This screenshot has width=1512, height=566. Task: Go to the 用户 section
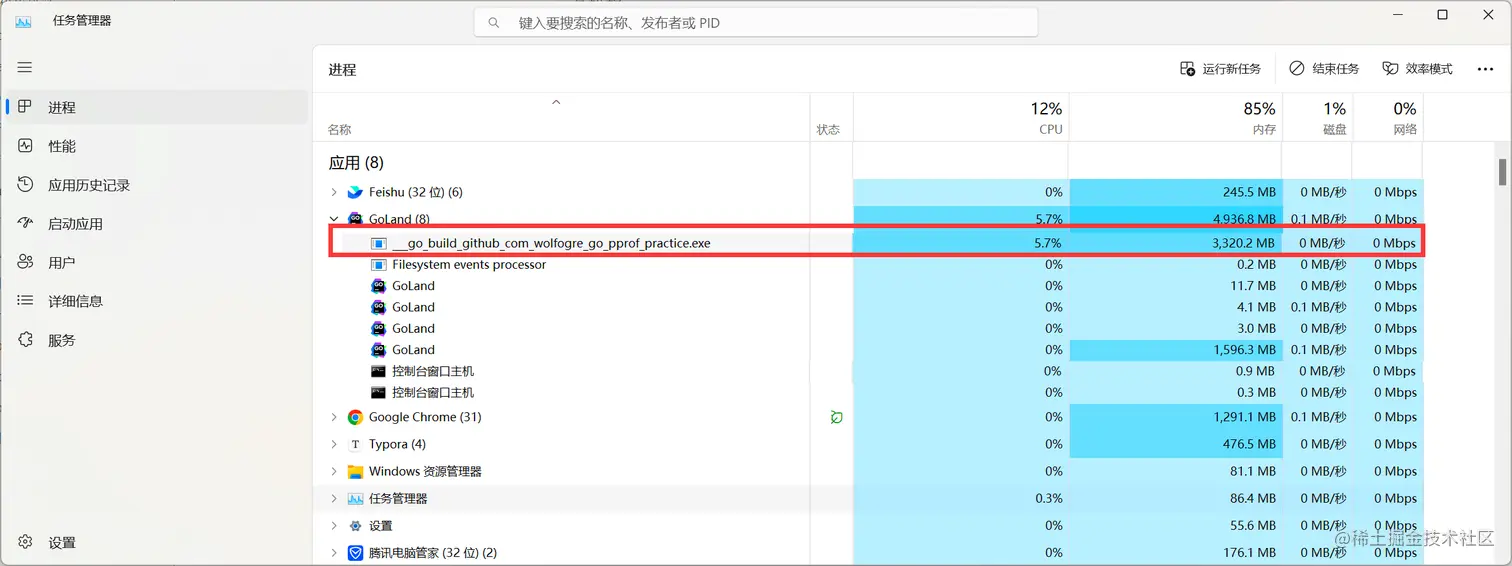pos(157,262)
